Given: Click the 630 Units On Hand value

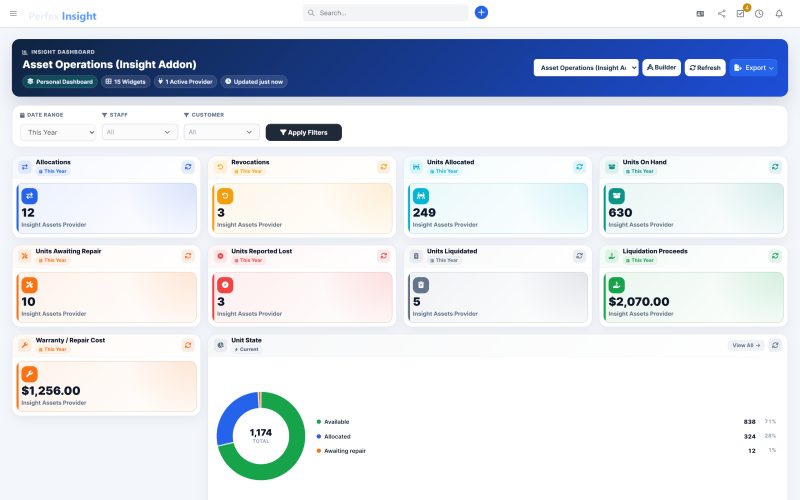Looking at the screenshot, I should 620,213.
